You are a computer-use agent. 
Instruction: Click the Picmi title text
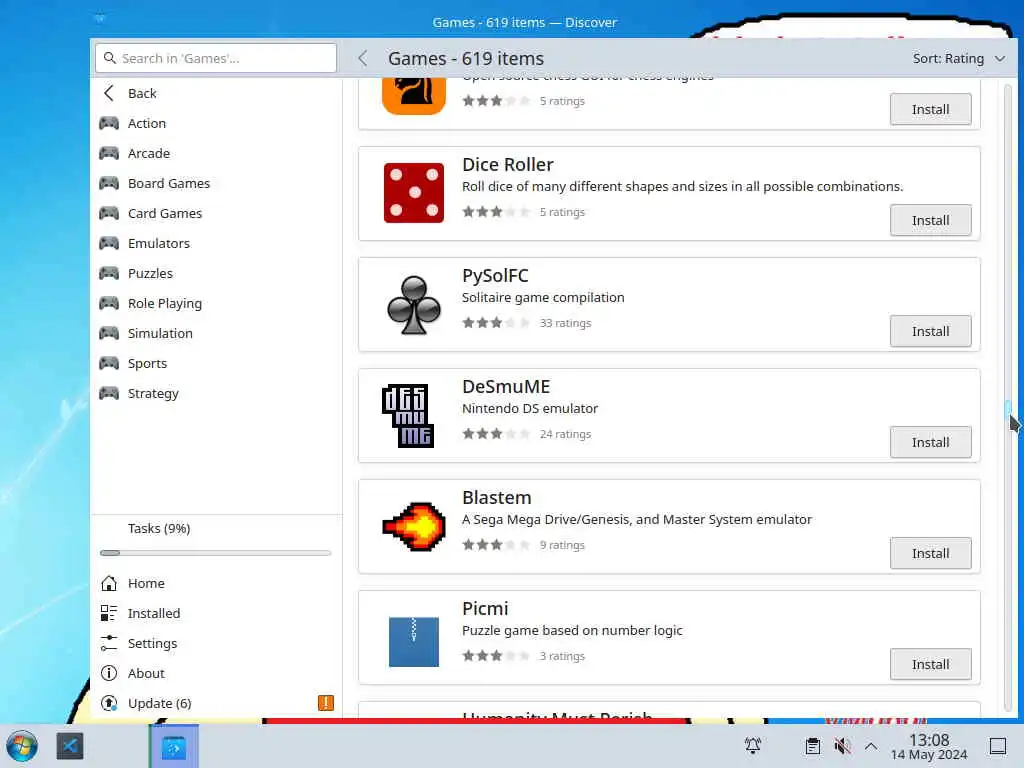point(485,609)
